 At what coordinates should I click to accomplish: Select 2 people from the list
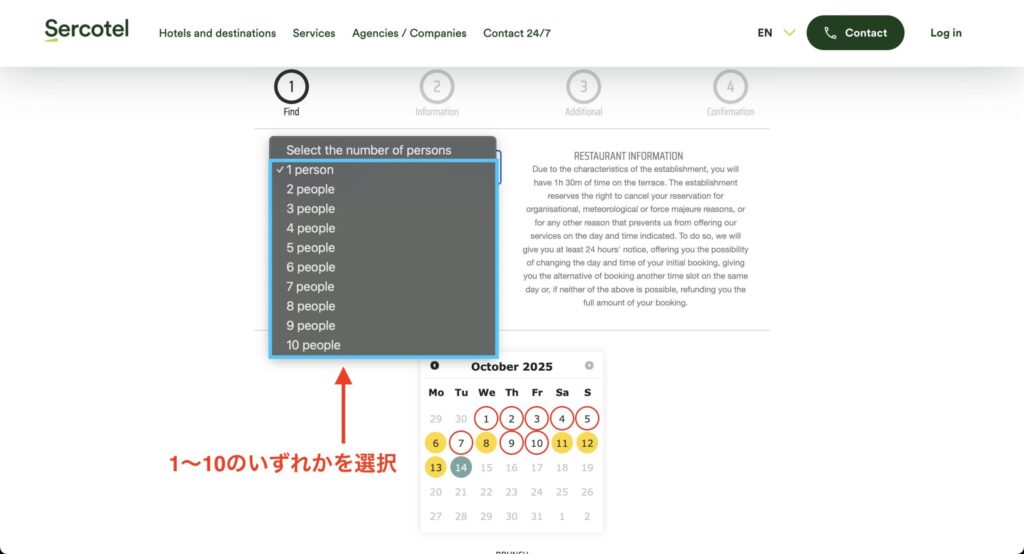[311, 189]
